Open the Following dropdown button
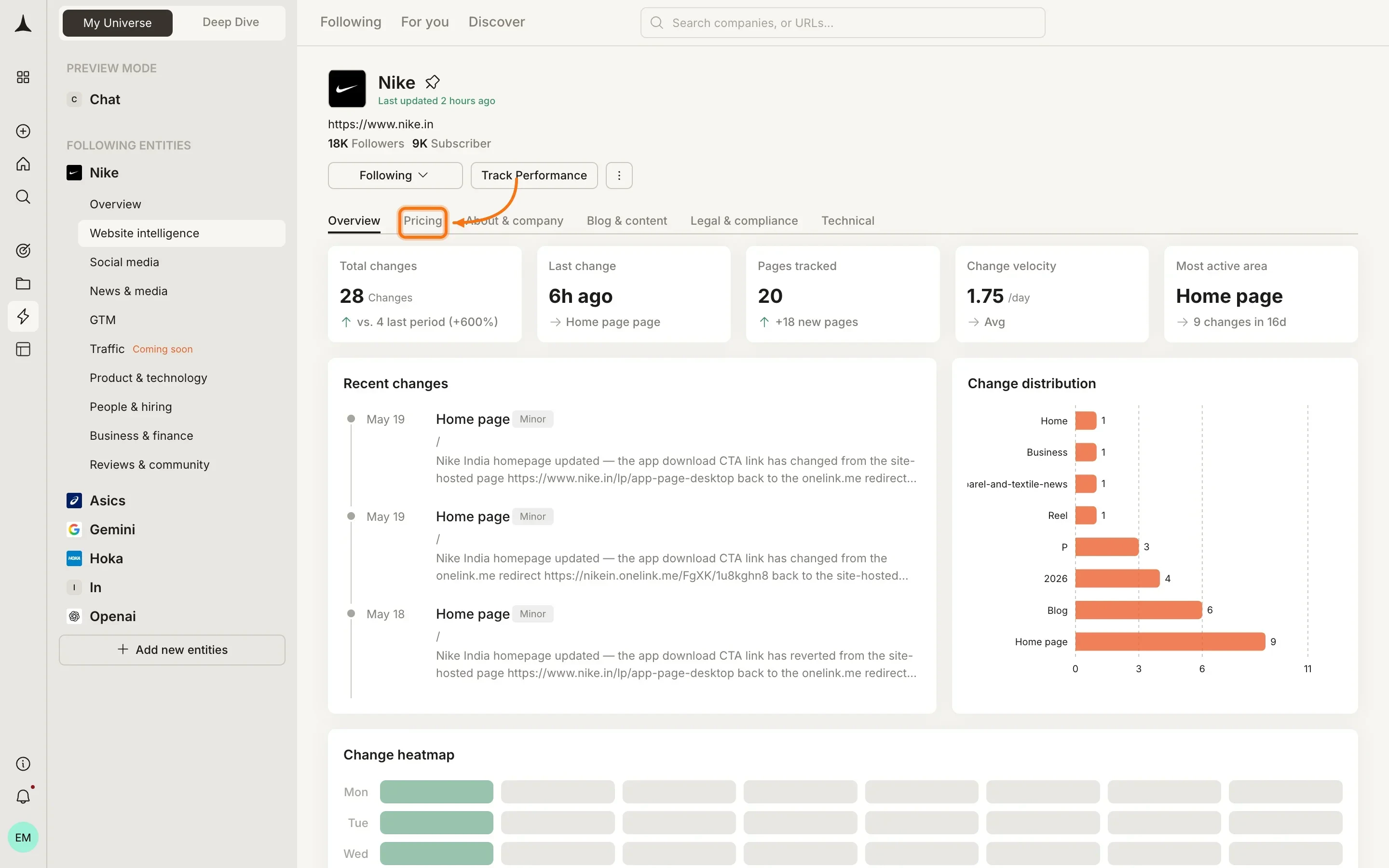Image resolution: width=1389 pixels, height=868 pixels. [395, 175]
